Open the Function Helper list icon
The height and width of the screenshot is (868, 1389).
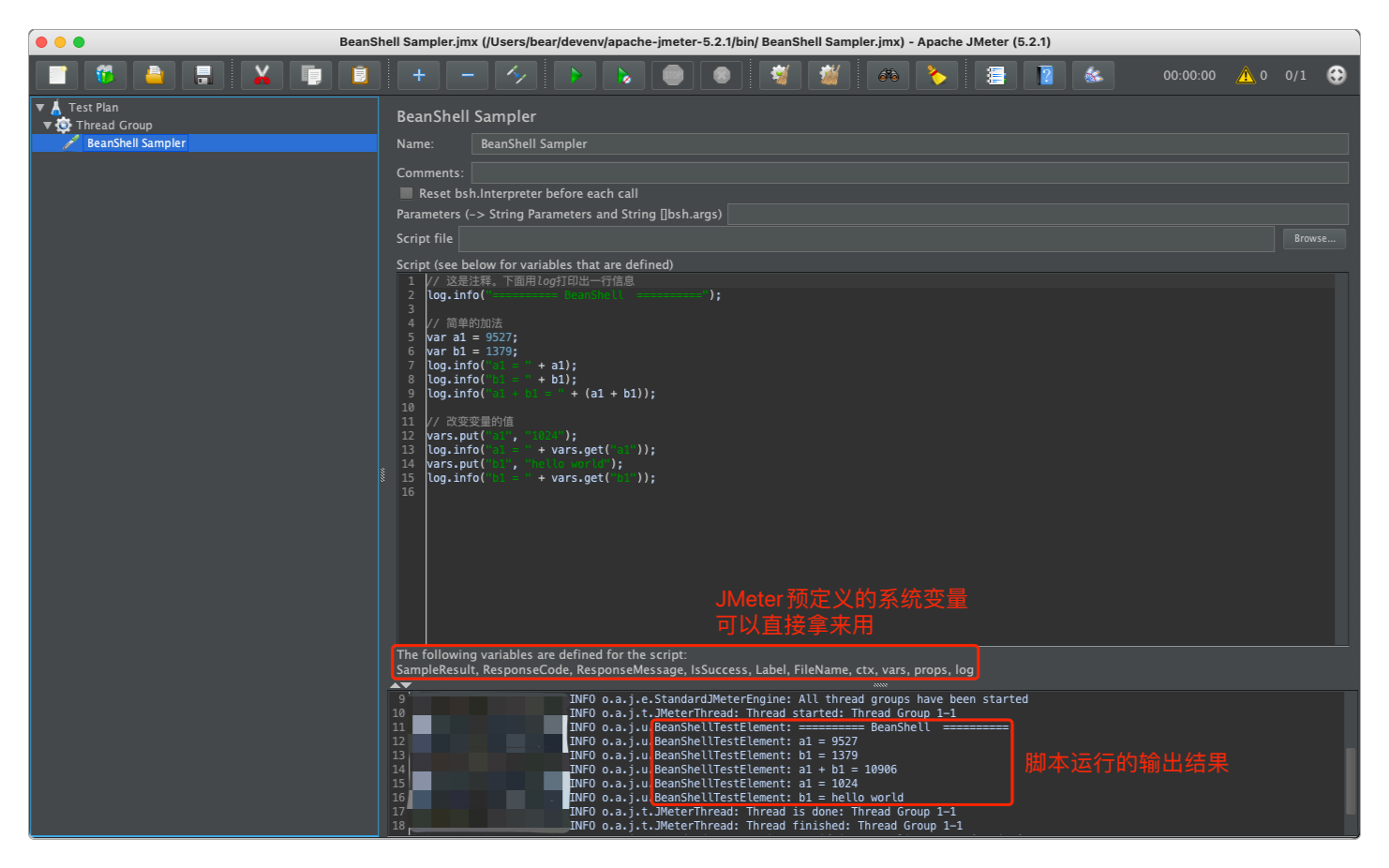(996, 75)
